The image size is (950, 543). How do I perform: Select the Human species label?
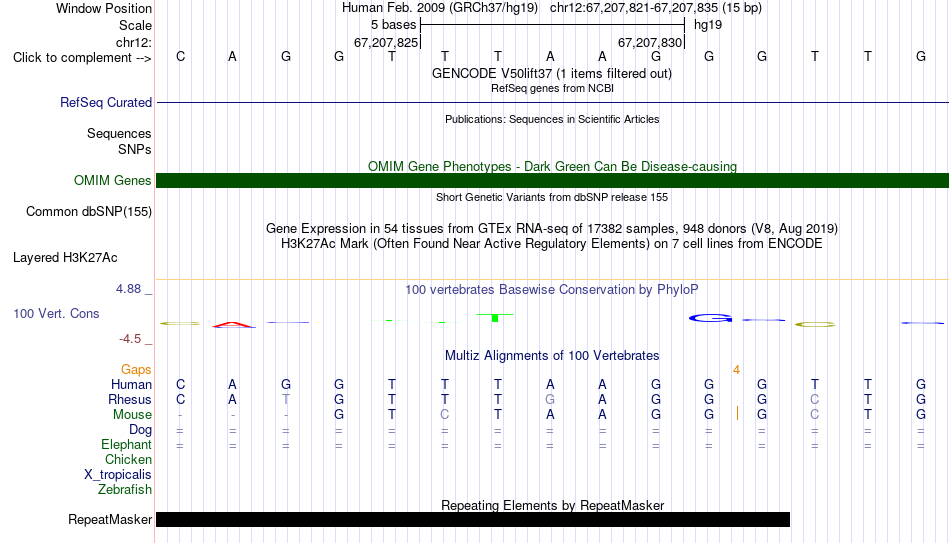[131, 385]
